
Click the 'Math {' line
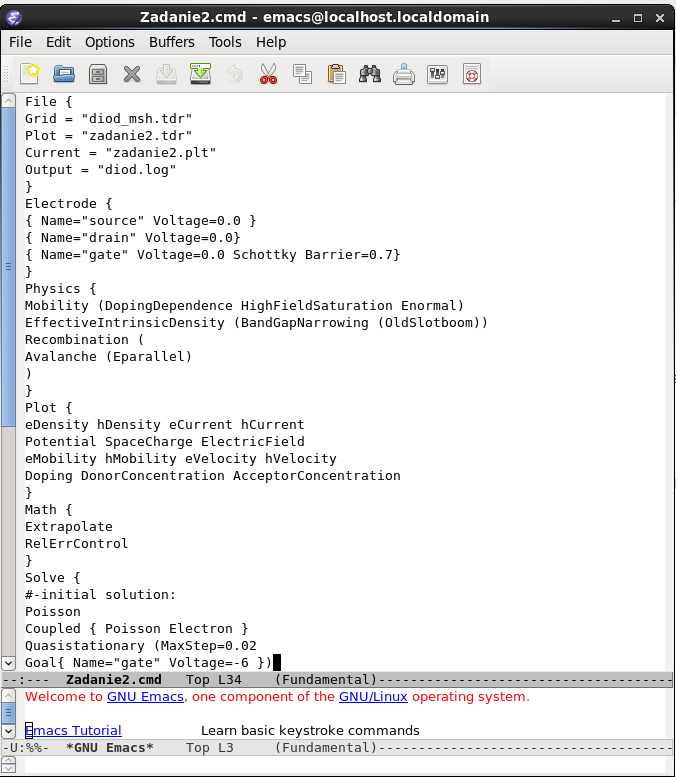[49, 509]
